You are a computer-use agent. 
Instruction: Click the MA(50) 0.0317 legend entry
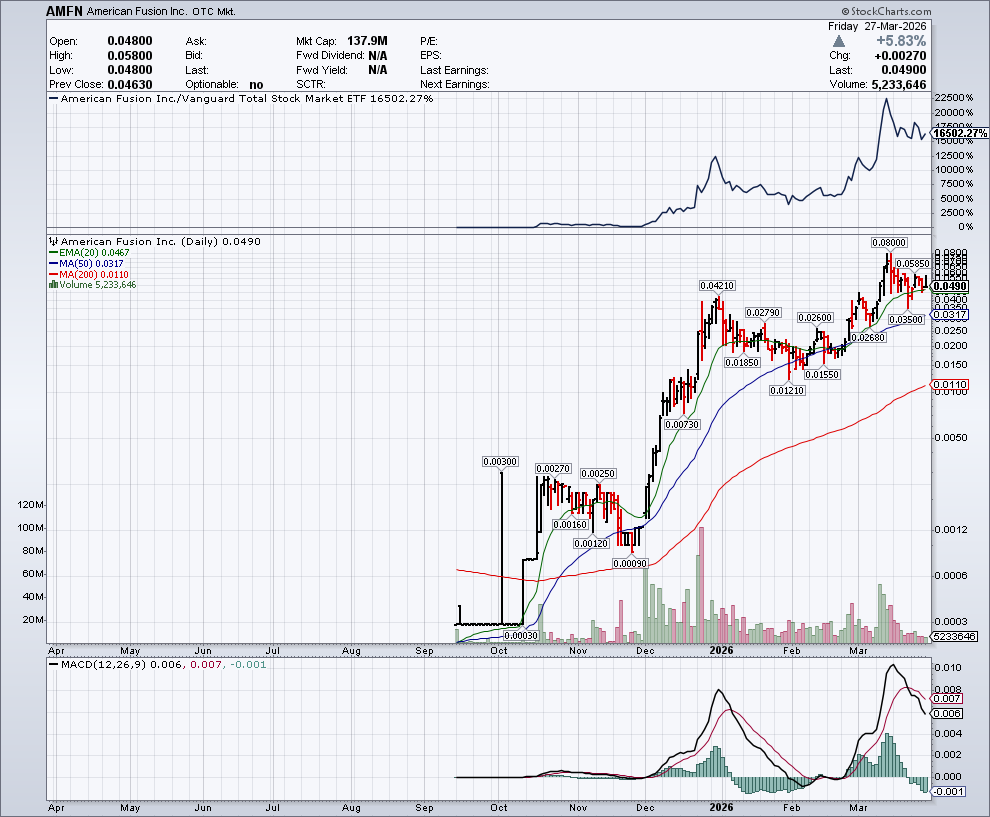(86, 263)
